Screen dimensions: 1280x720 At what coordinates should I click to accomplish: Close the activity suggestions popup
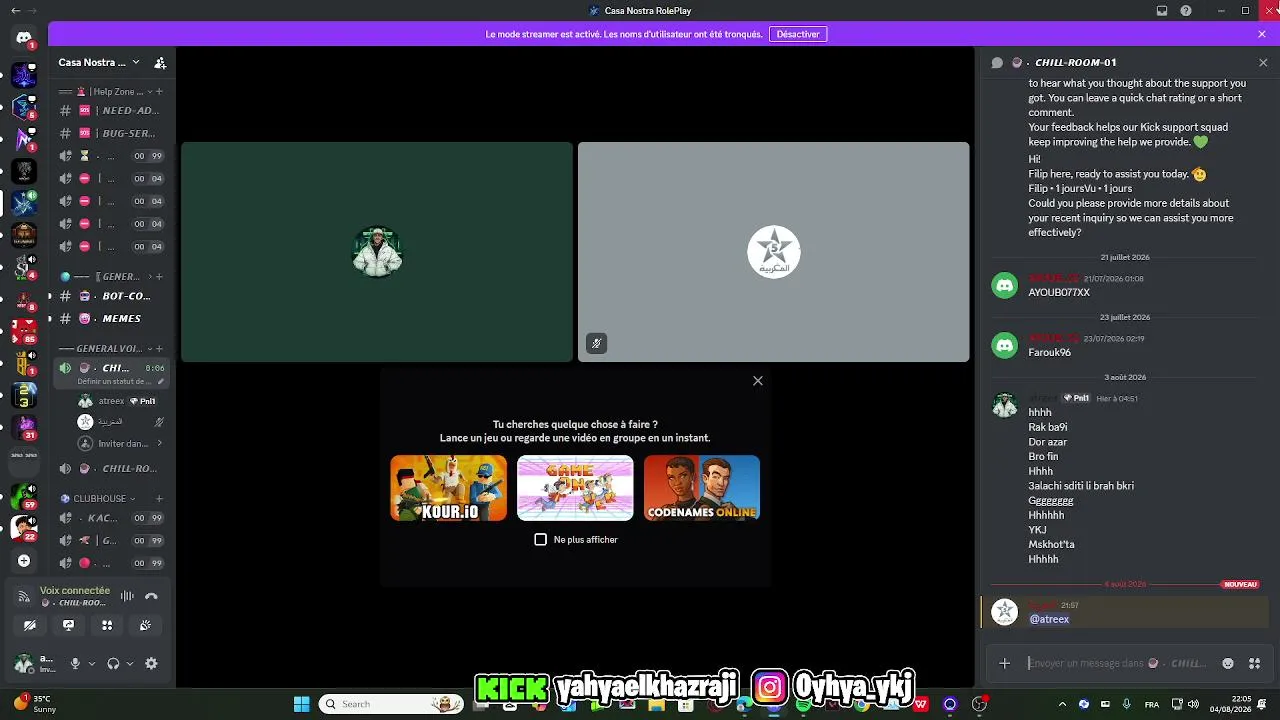(758, 381)
